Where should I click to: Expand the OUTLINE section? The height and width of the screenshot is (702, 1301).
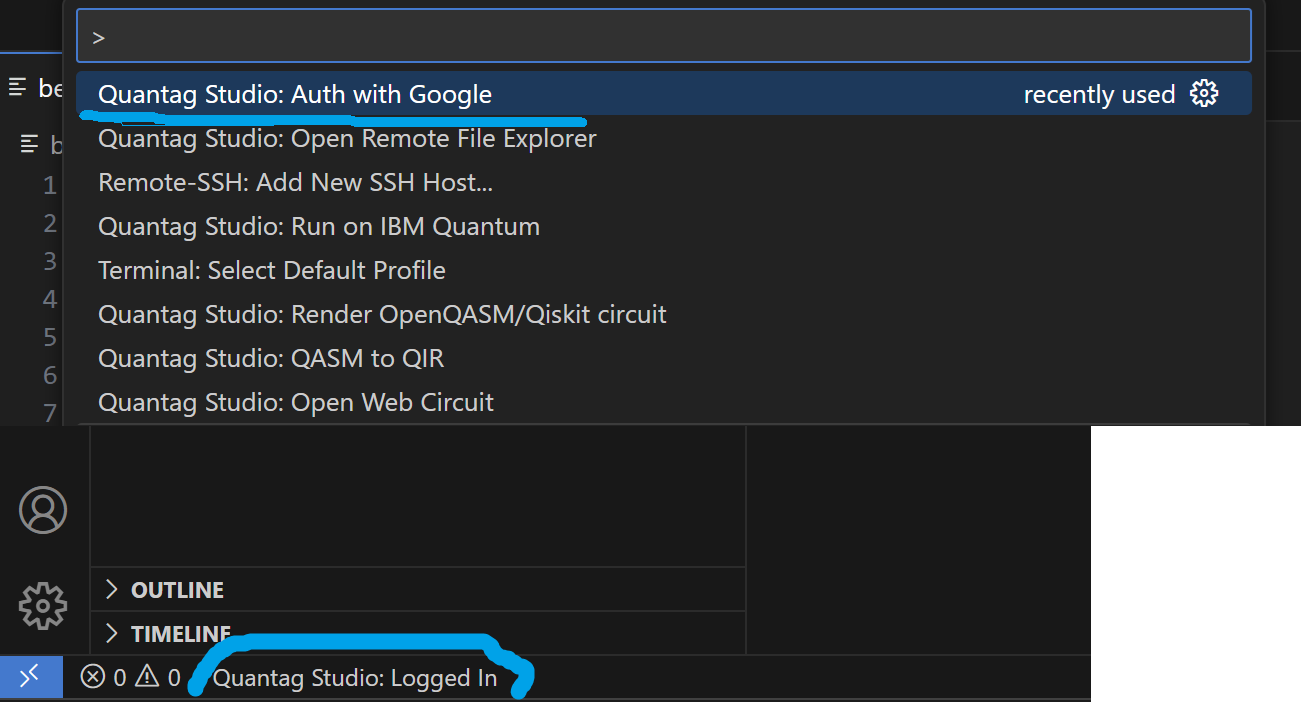(x=176, y=590)
